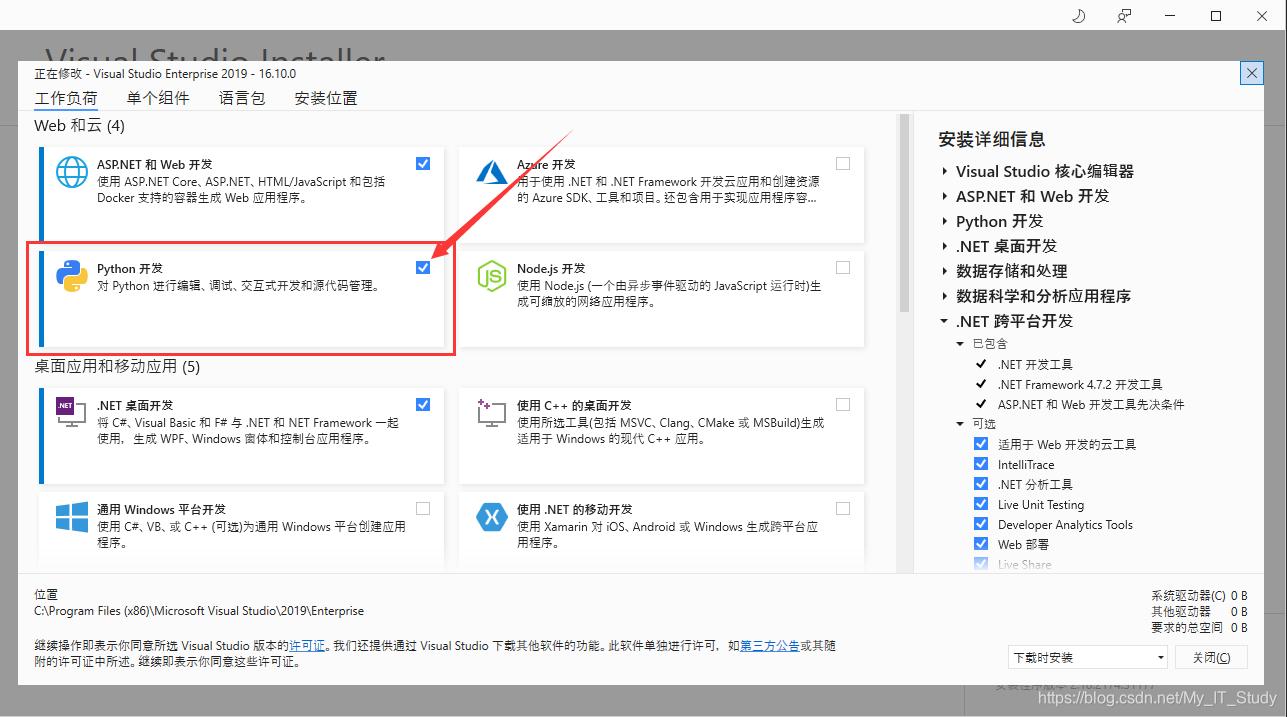Collapse the 可选 section
Viewport: 1287px width, 717px height.
pyautogui.click(x=961, y=424)
